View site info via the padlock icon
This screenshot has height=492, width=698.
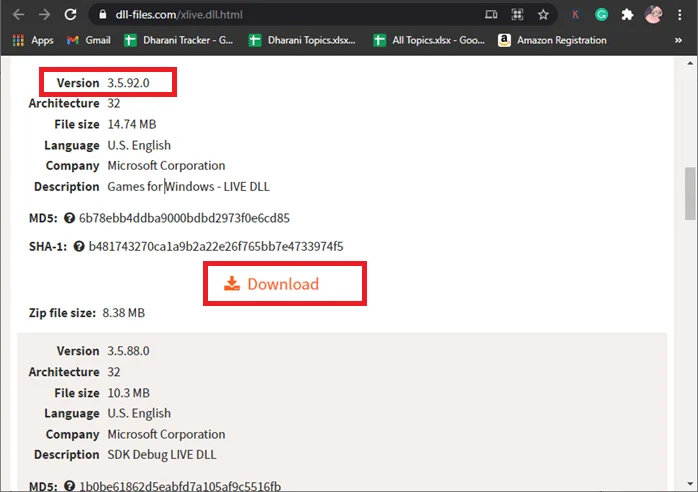(x=103, y=15)
